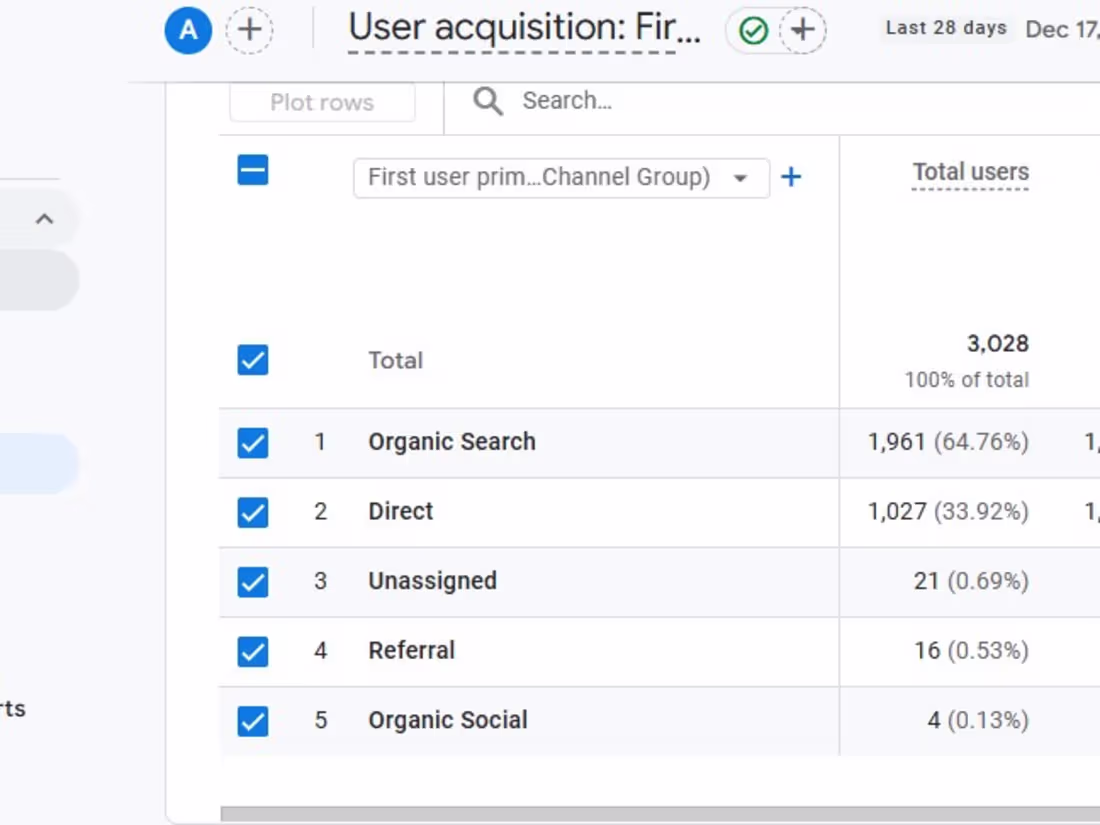This screenshot has width=1100, height=825.
Task: Add a secondary dimension with the blue plus icon
Action: [791, 177]
